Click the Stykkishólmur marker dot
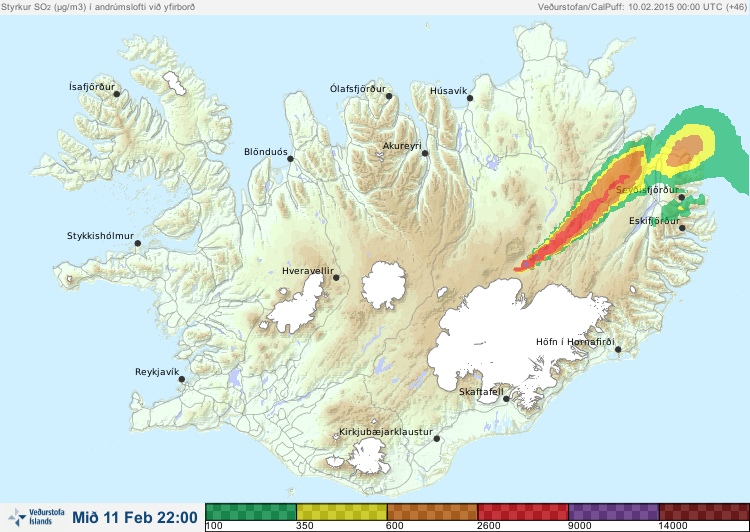The image size is (750, 532). tap(138, 244)
